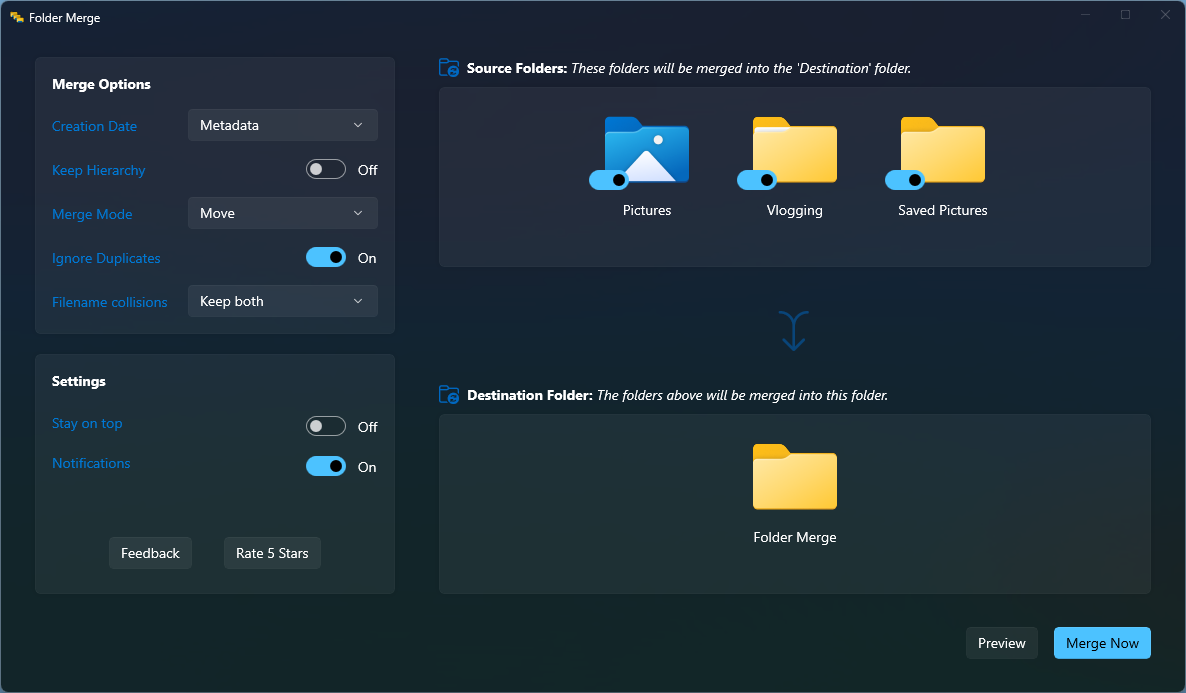Select the Saved Pictures source folder icon
Image resolution: width=1186 pixels, height=693 pixels.
click(941, 152)
